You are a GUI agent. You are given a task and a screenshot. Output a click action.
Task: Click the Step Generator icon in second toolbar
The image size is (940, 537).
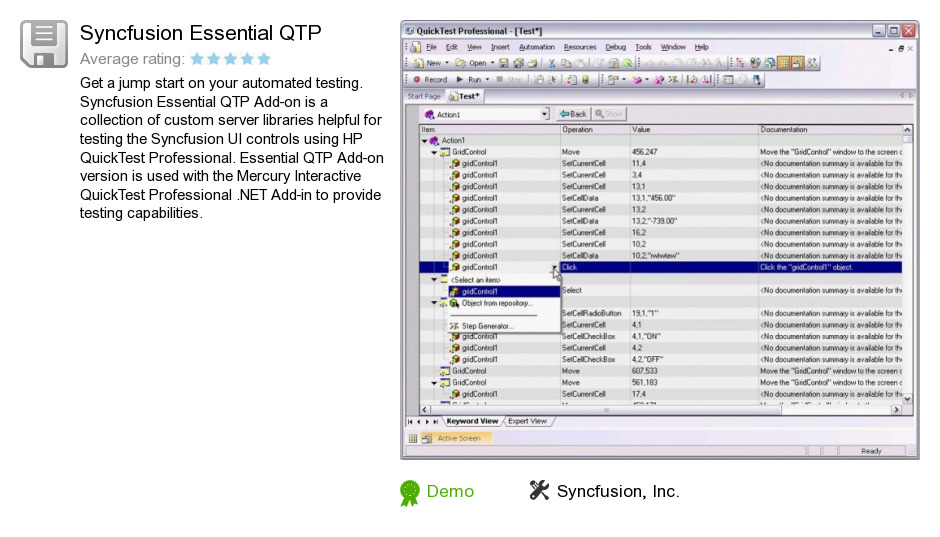point(673,80)
